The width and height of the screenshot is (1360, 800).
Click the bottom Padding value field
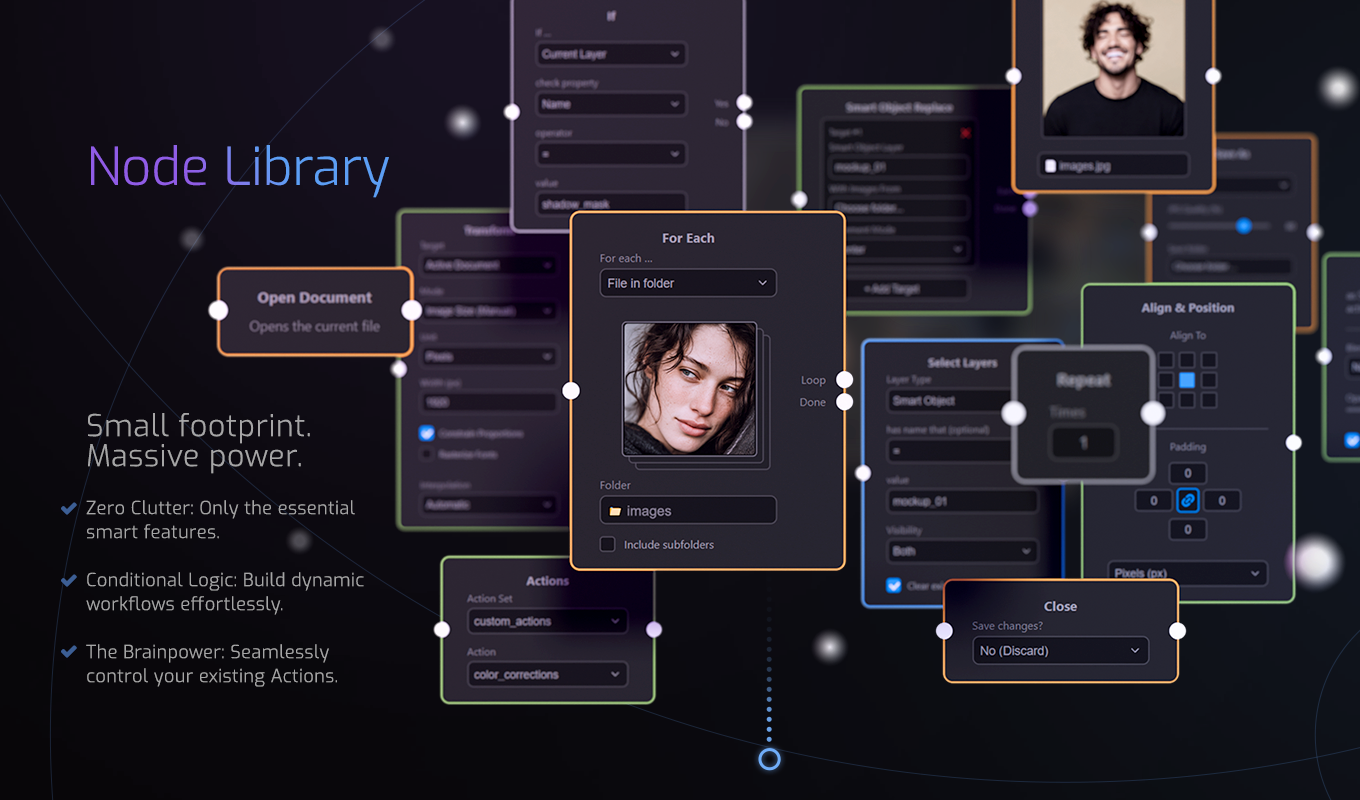pos(1188,529)
